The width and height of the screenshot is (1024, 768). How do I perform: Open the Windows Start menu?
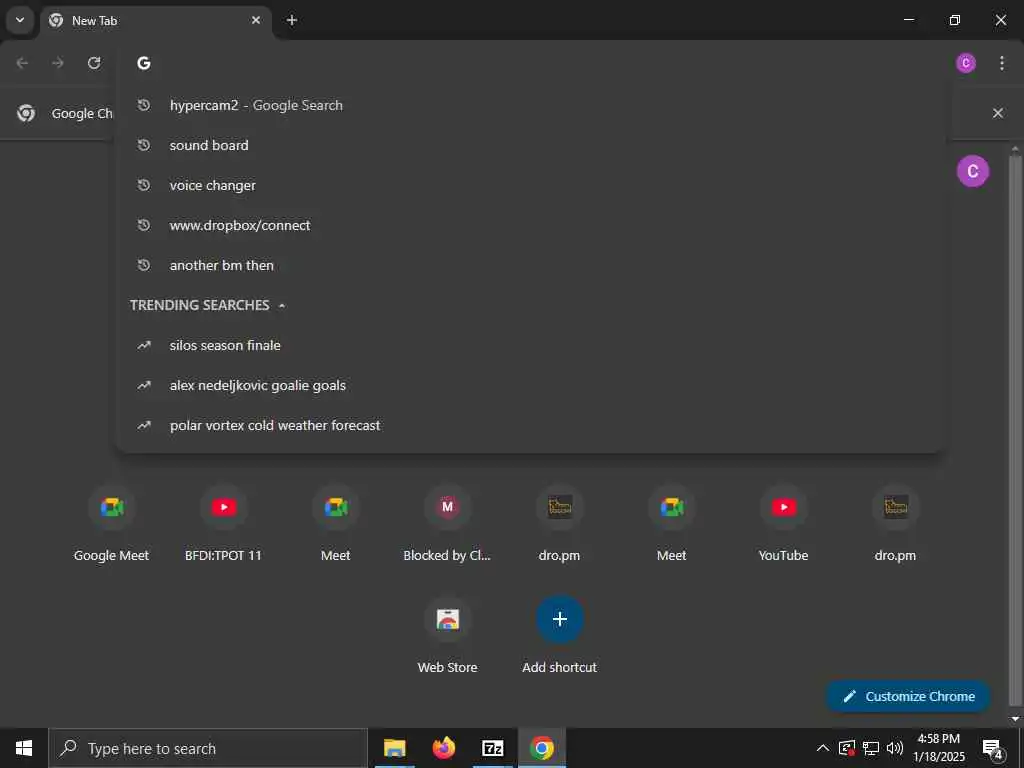click(x=24, y=748)
